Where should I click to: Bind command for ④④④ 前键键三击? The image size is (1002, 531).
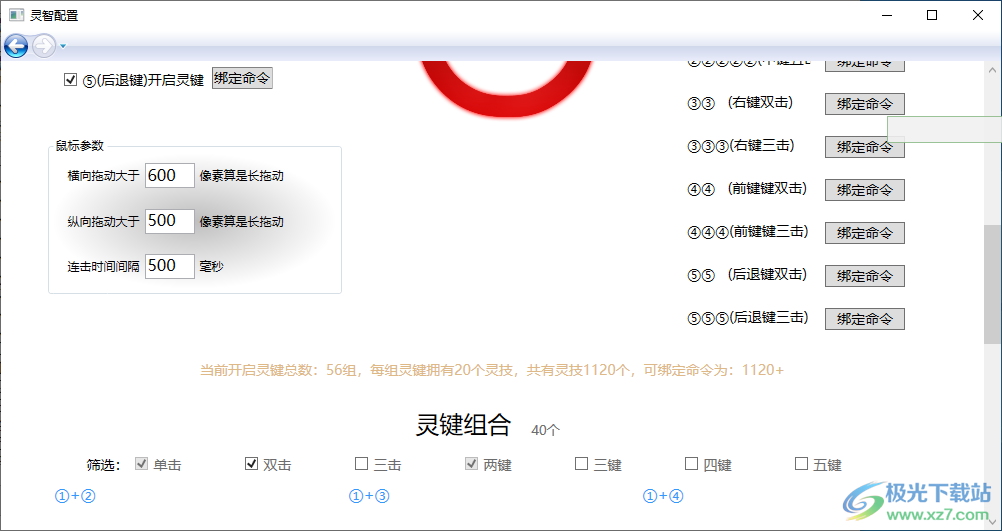pos(865,233)
